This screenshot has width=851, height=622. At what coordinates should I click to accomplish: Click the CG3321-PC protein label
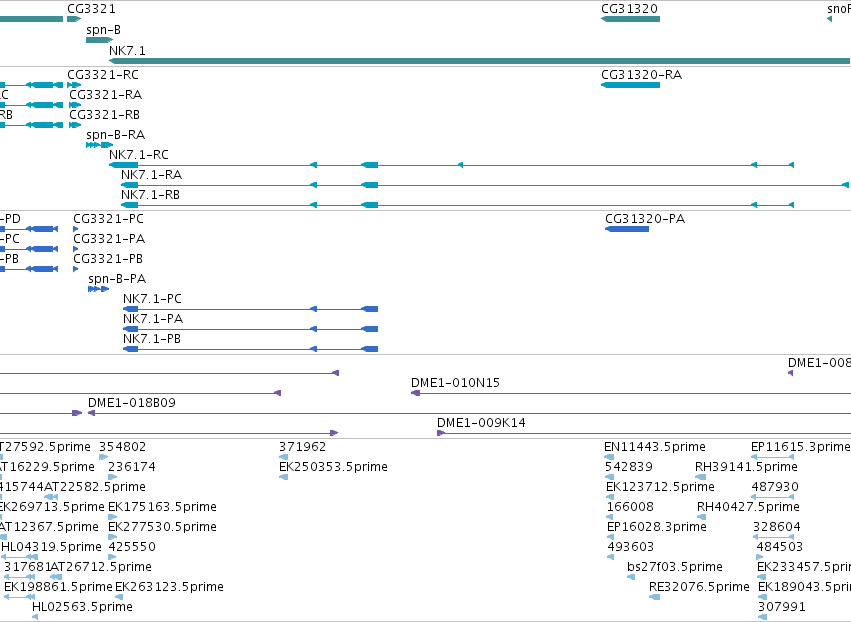point(109,219)
